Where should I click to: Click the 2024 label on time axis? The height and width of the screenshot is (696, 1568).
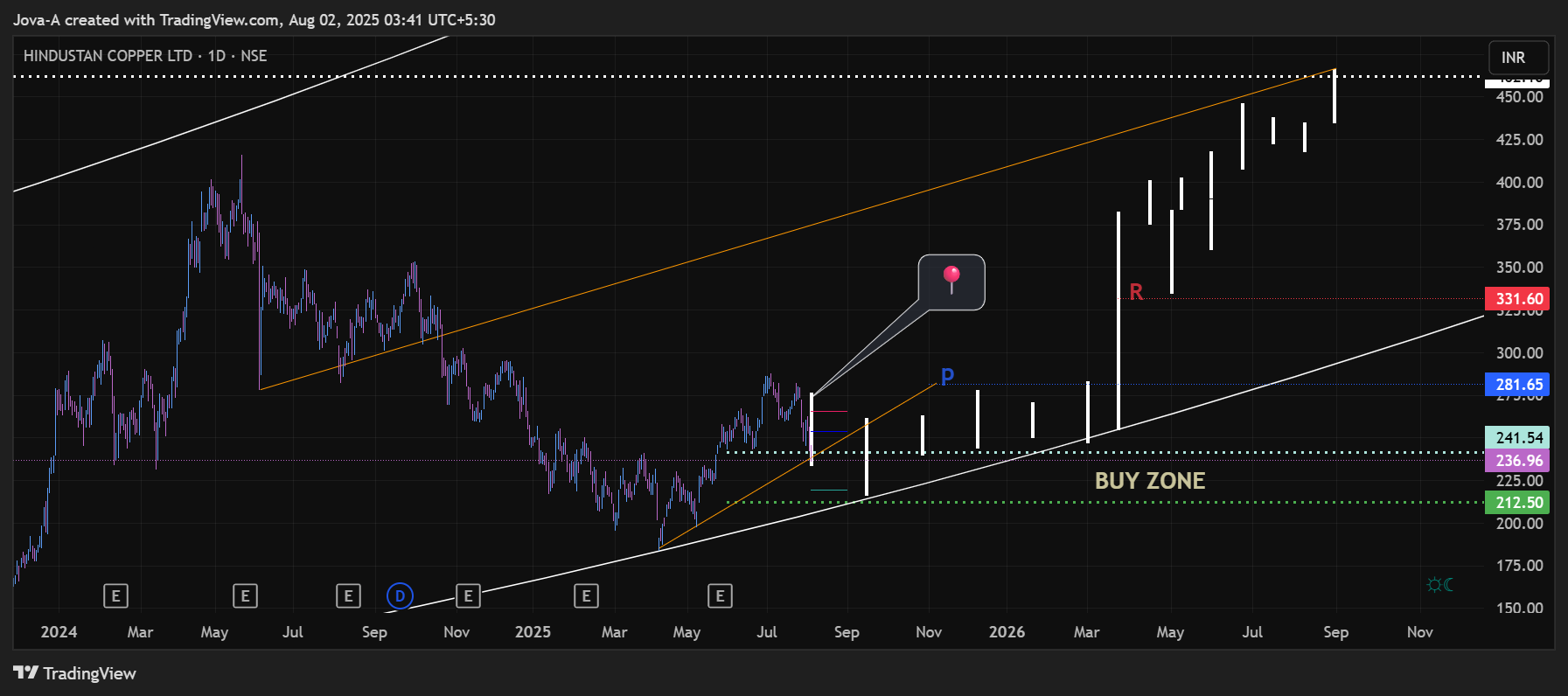(x=59, y=632)
